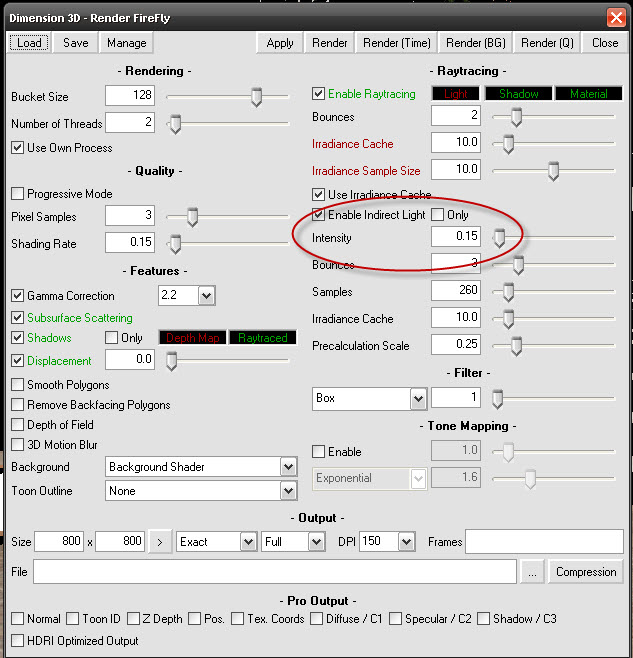Screen dimensions: 633x658
Task: Click the Bucket Size value field
Action: [x=130, y=95]
